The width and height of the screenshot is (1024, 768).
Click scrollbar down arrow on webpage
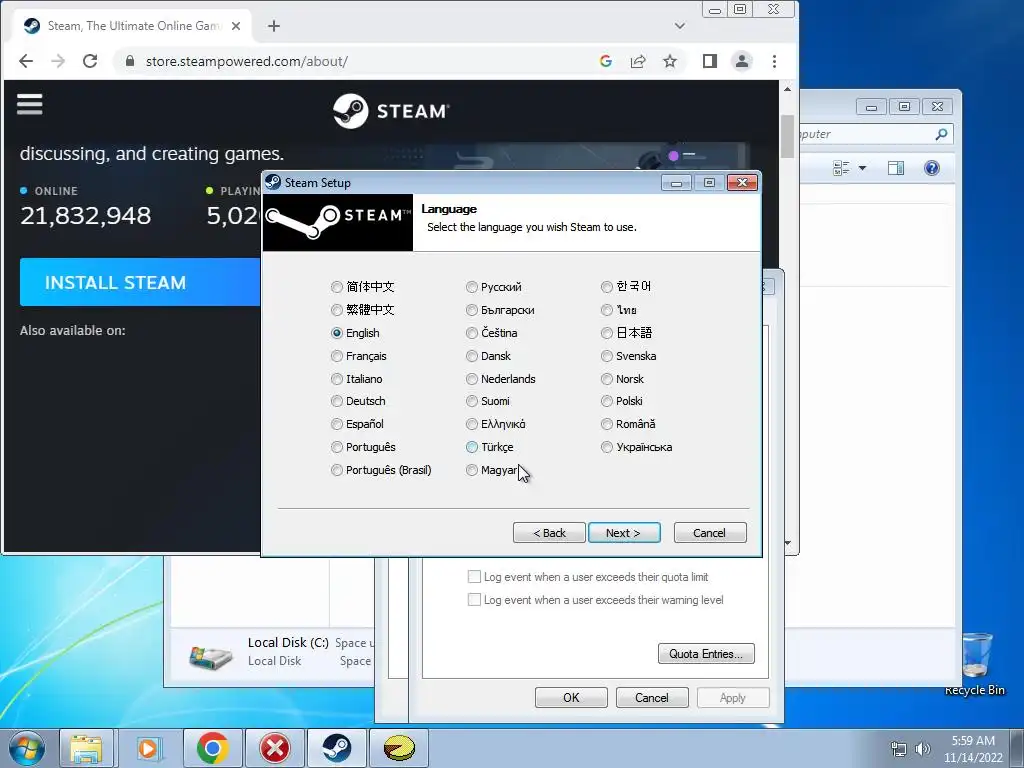coord(788,543)
